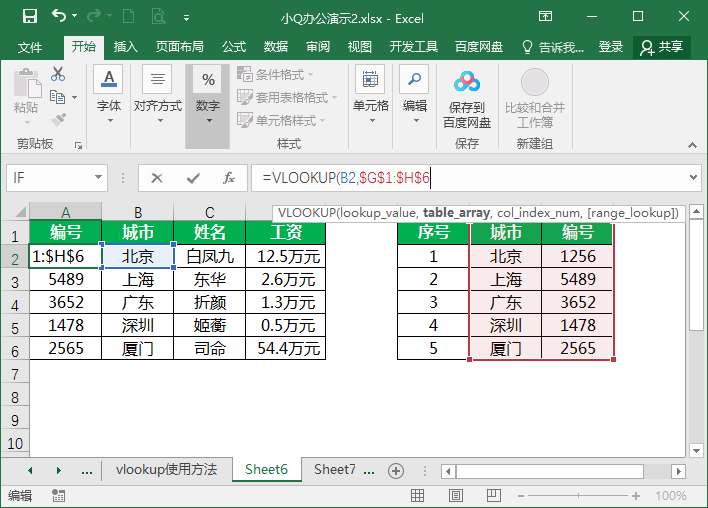This screenshot has height=508, width=708.
Task: Click the 共享 share button
Action: 661,47
